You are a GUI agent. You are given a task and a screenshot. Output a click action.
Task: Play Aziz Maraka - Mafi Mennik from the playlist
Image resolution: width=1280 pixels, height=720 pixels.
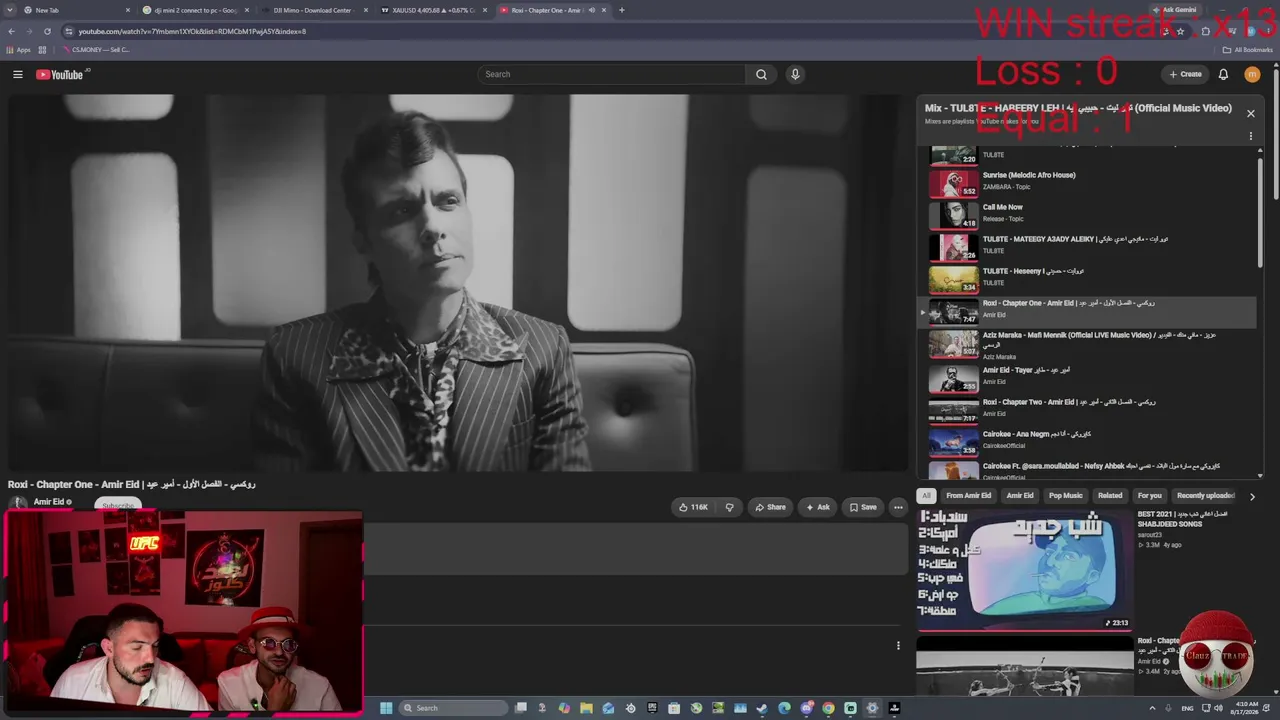(1088, 344)
